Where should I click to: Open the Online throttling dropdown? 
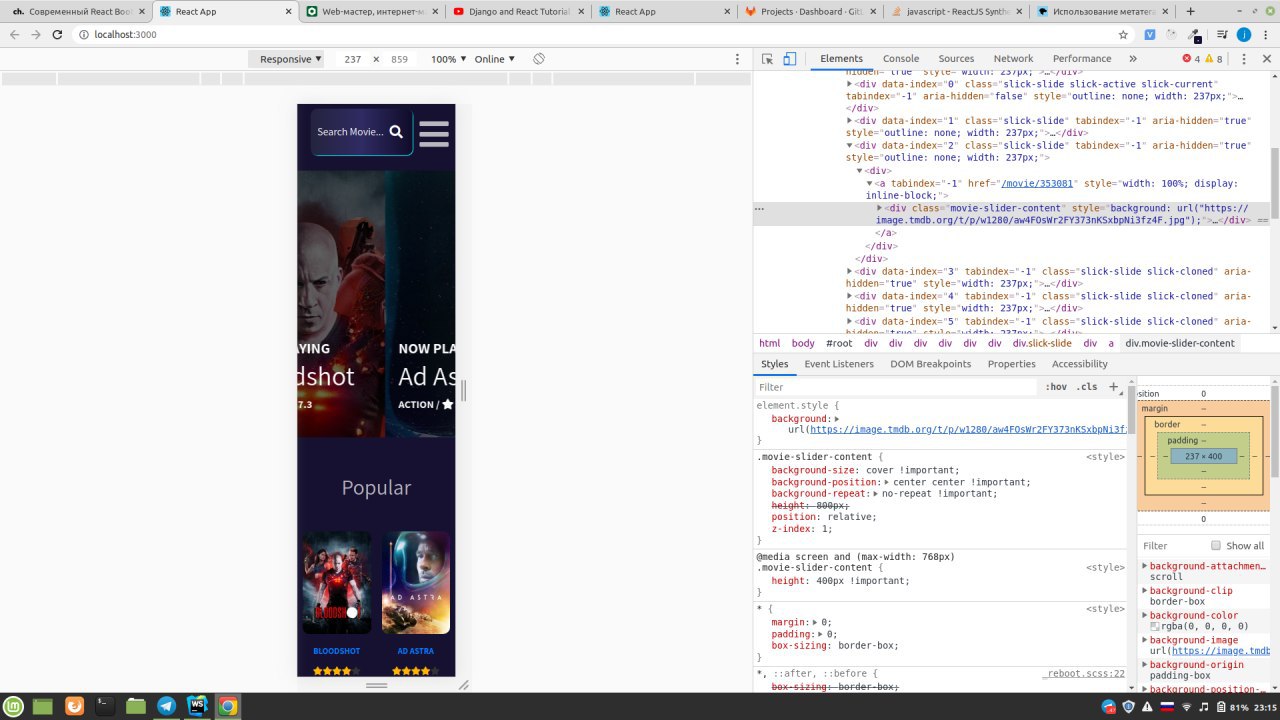click(495, 59)
